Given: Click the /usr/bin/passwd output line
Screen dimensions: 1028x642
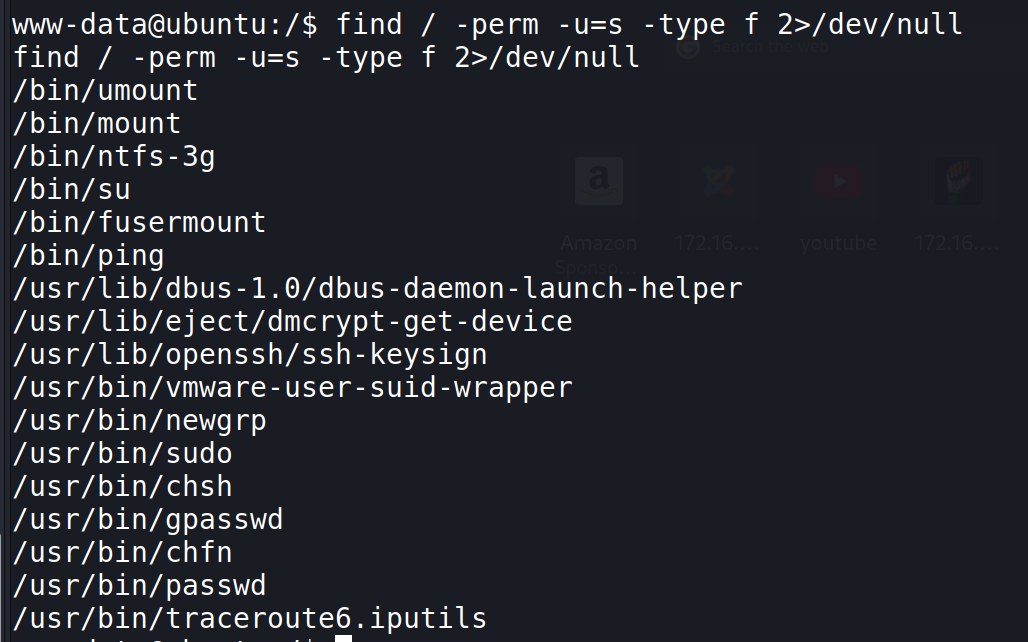Looking at the screenshot, I should 140,586.
